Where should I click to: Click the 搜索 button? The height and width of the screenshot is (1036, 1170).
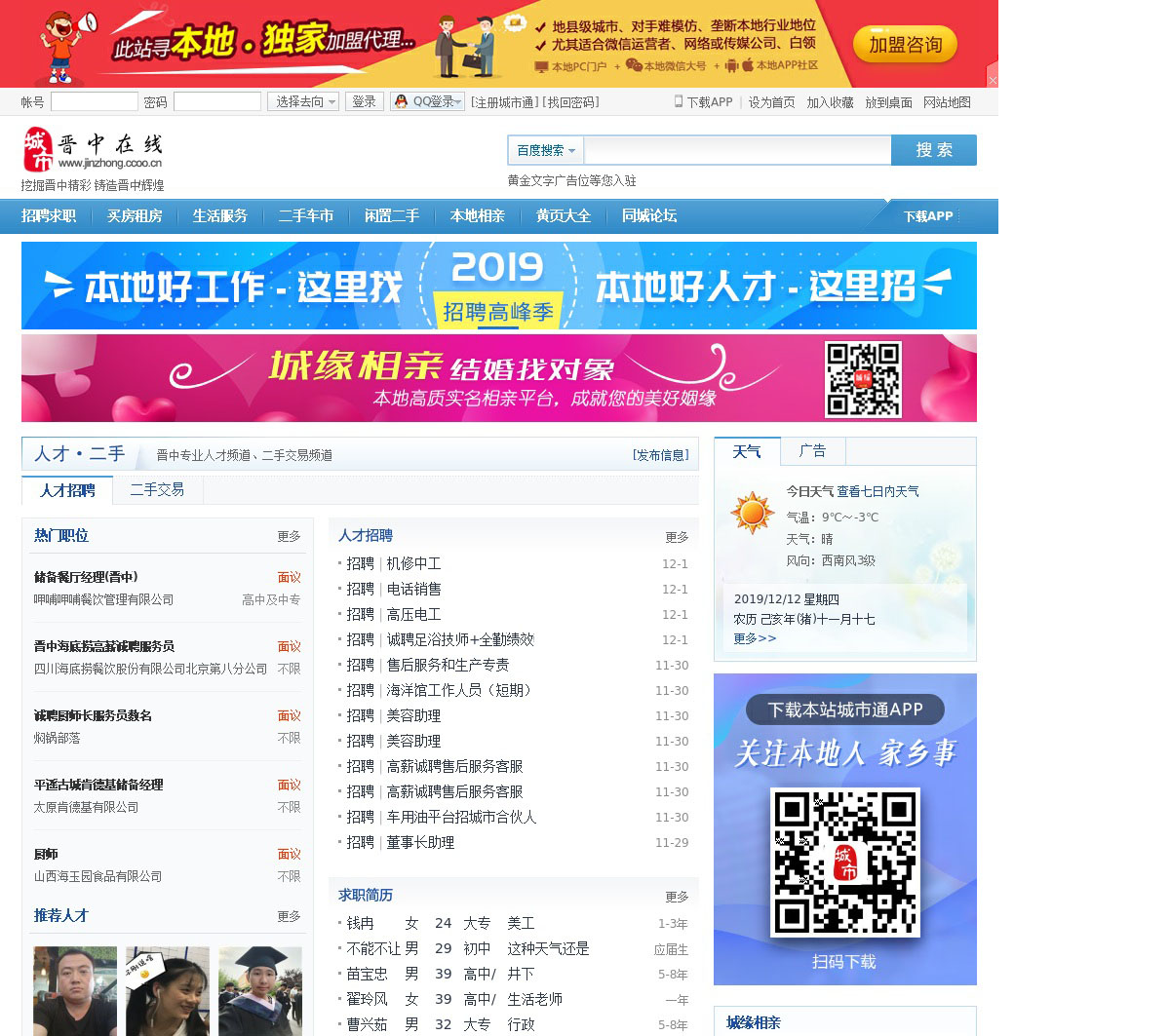coord(934,150)
